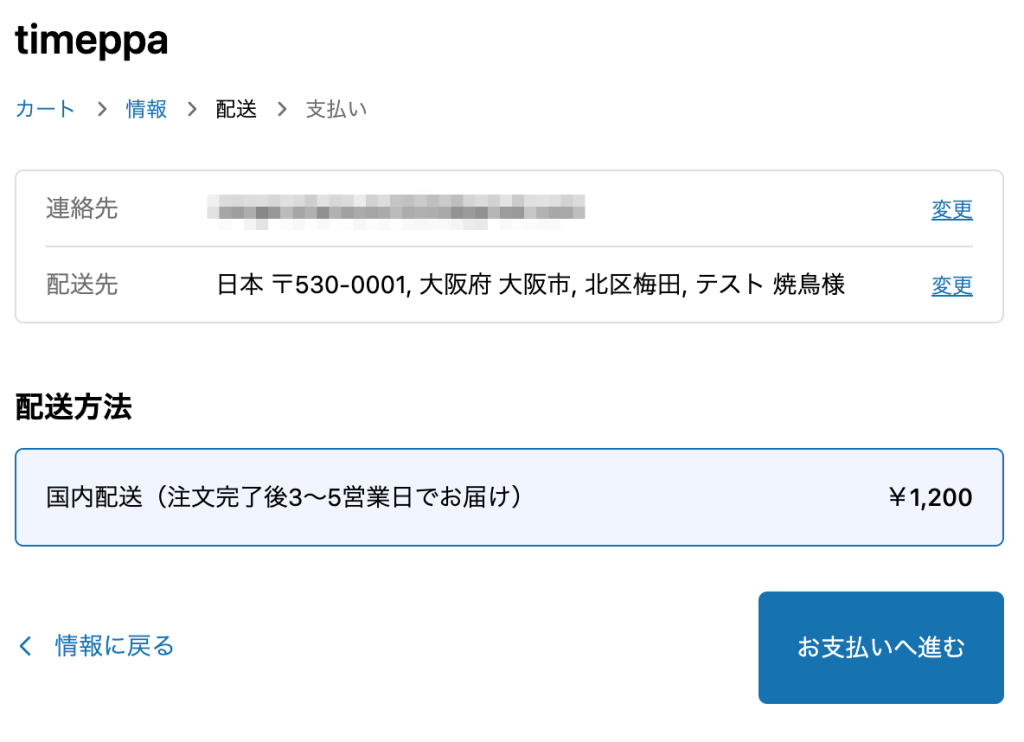
Task: Open カート from the breadcrumb
Action: point(44,109)
